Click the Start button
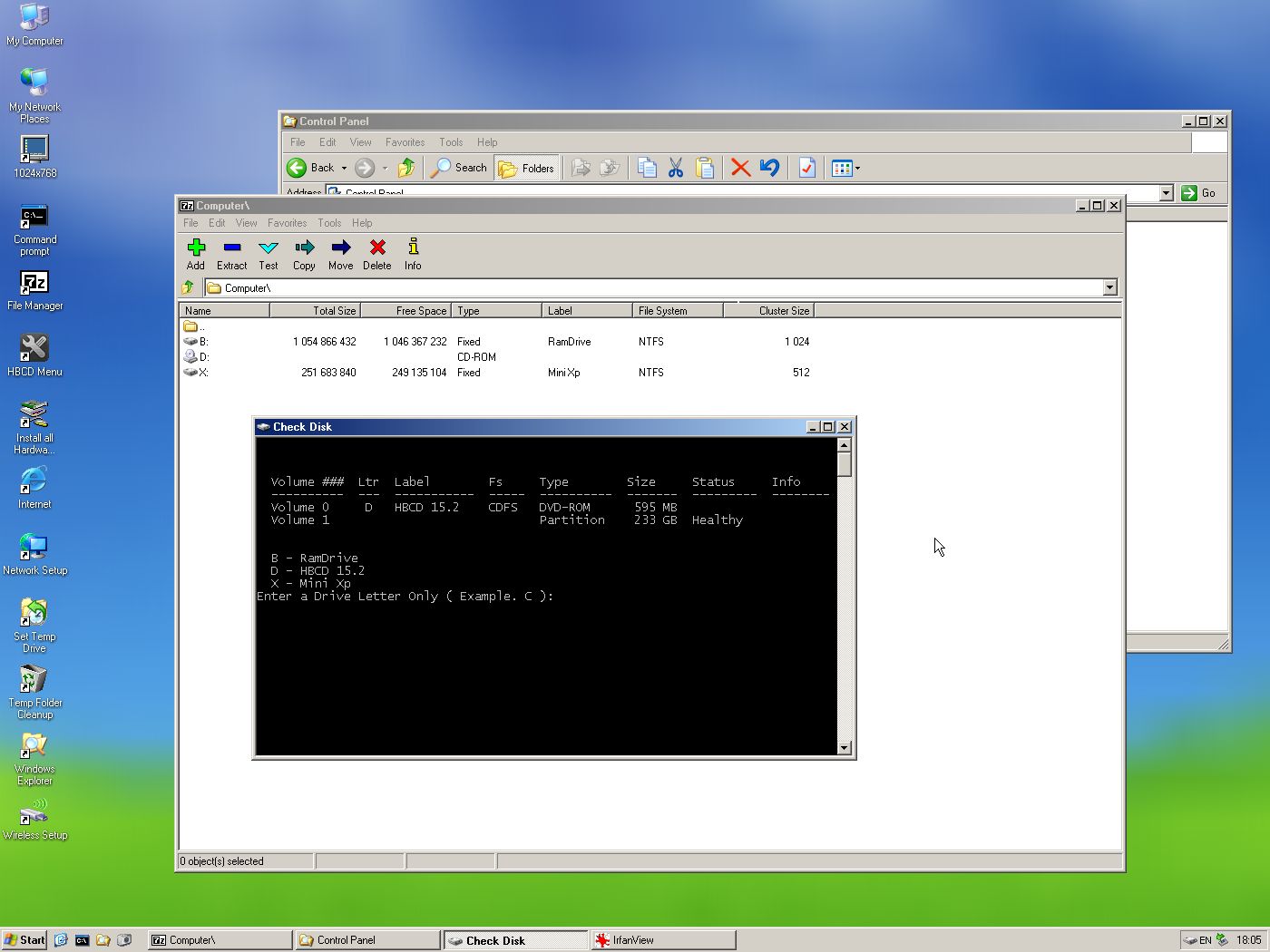1270x952 pixels. [24, 940]
